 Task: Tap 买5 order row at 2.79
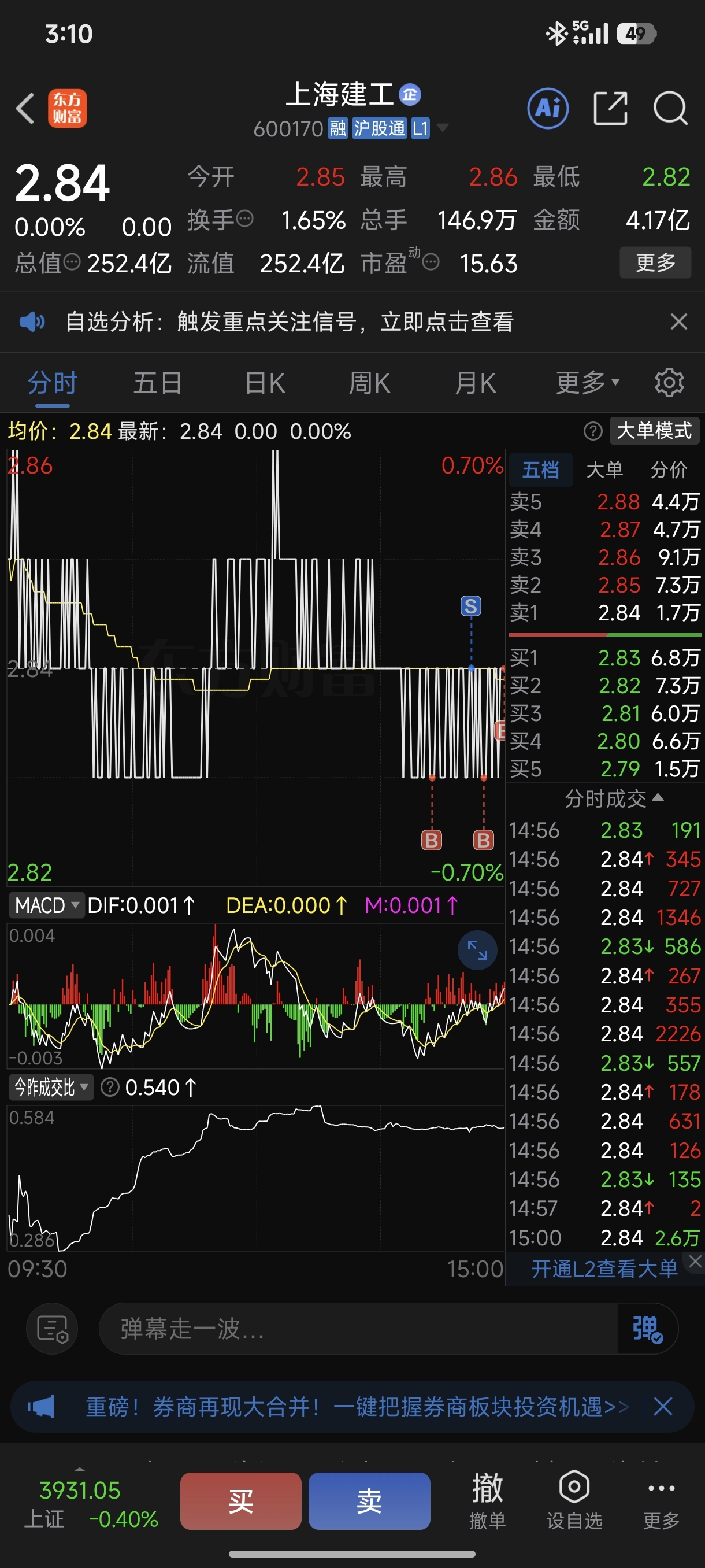pyautogui.click(x=604, y=769)
